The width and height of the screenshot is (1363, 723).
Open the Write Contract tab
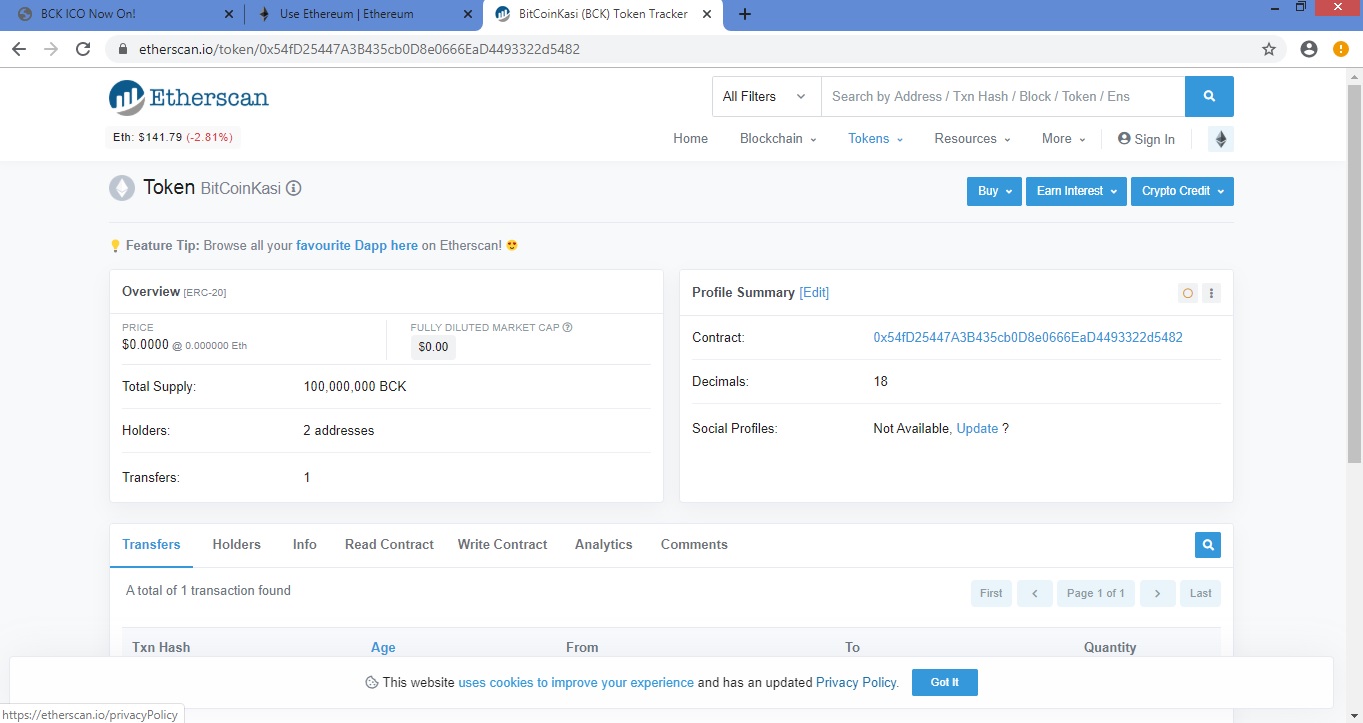tap(502, 545)
